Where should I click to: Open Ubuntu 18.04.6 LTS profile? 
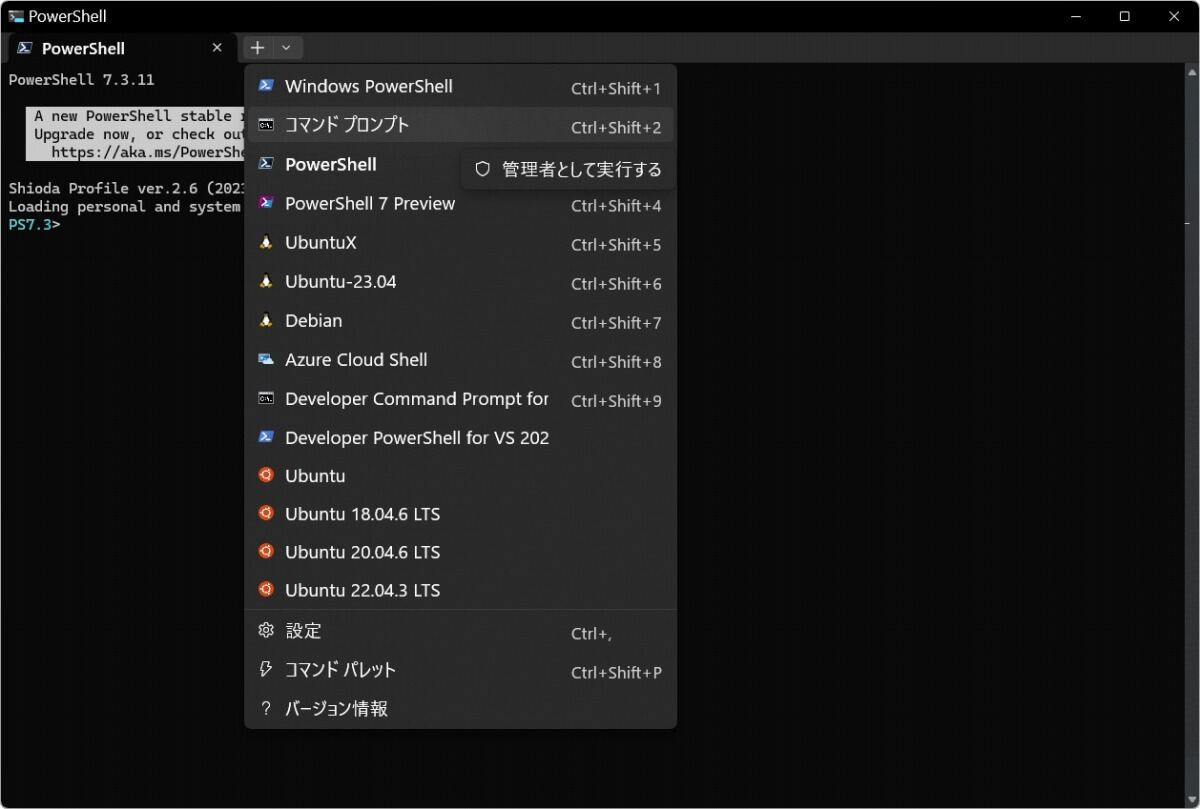(x=460, y=514)
